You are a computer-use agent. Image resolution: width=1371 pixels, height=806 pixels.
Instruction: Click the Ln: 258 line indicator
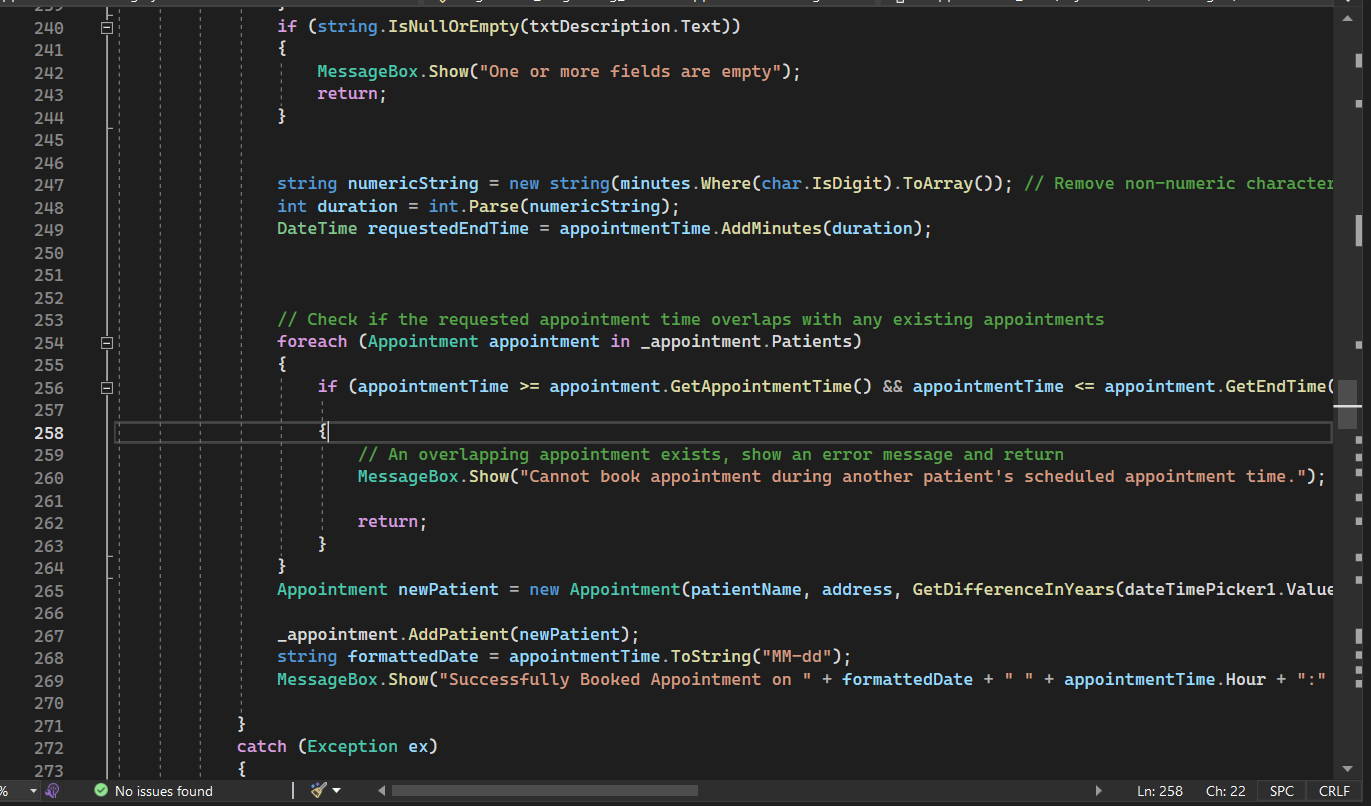pyautogui.click(x=1160, y=791)
